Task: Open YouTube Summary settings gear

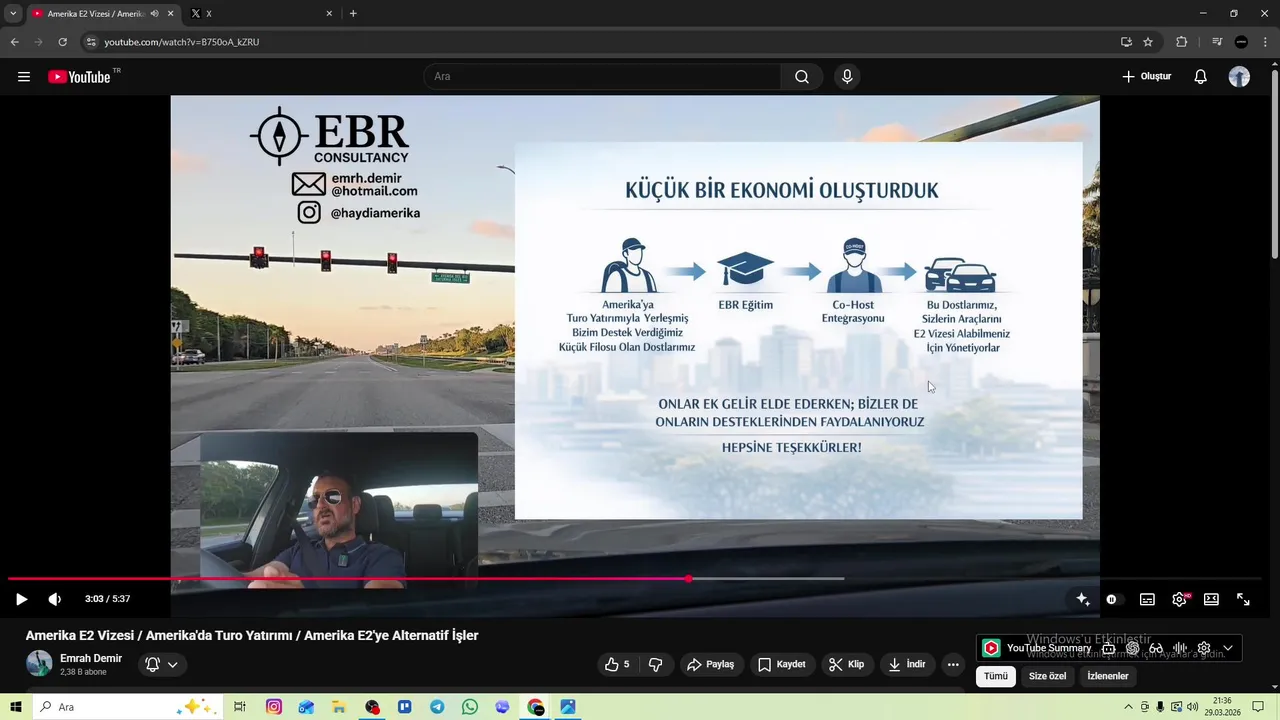Action: pyautogui.click(x=1204, y=648)
